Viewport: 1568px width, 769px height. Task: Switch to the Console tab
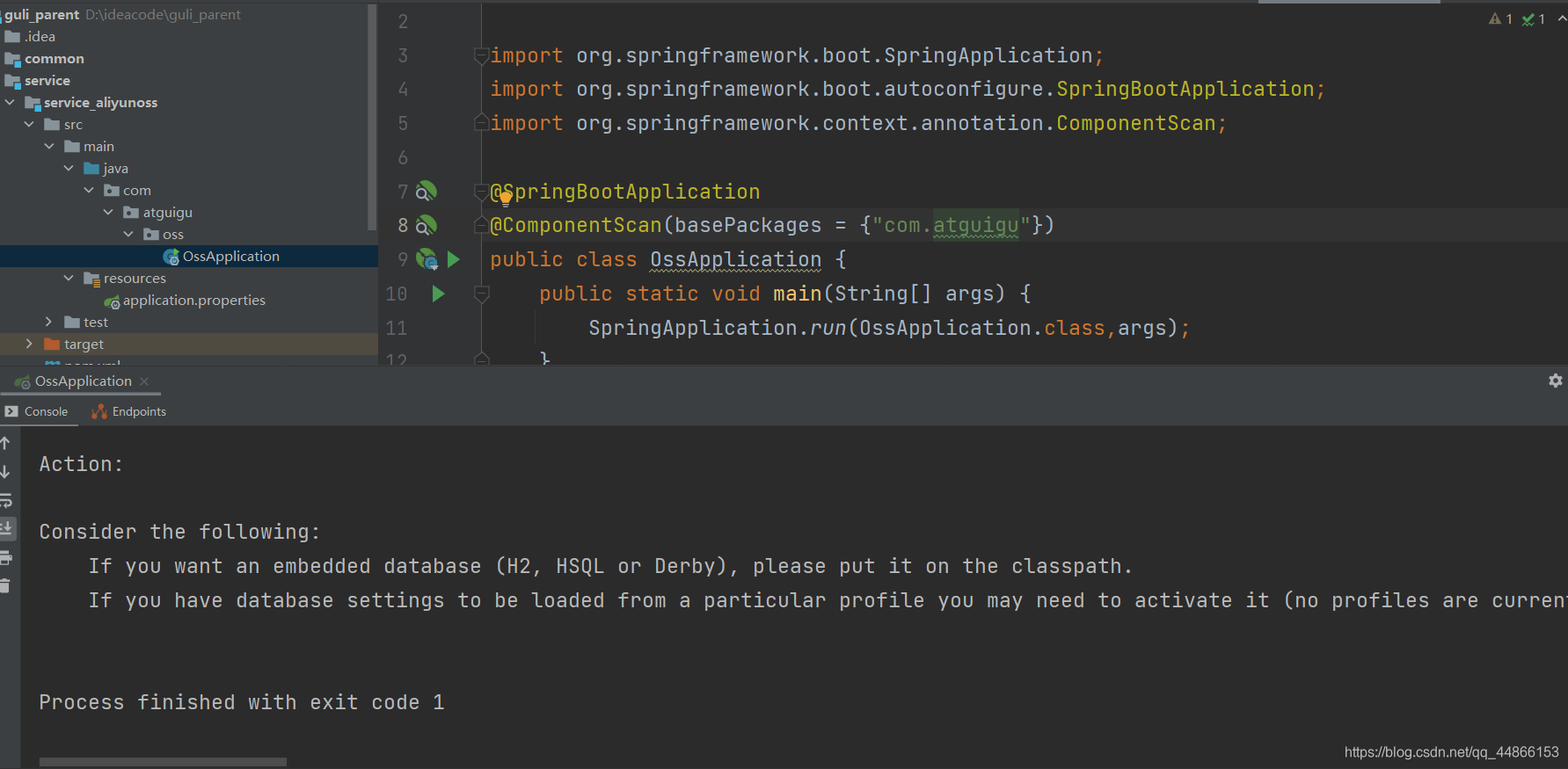coord(37,411)
